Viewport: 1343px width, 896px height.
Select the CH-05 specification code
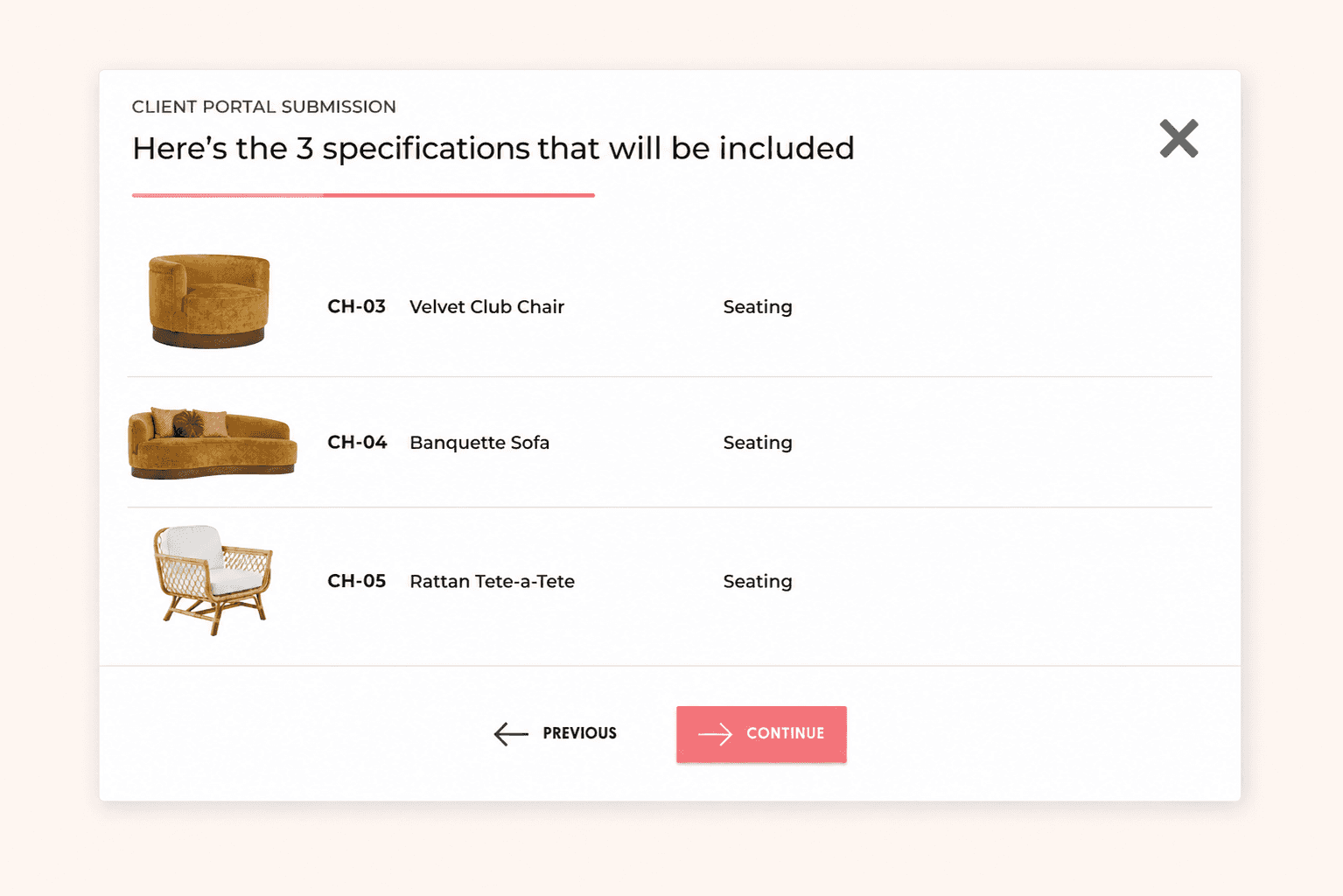coord(356,581)
